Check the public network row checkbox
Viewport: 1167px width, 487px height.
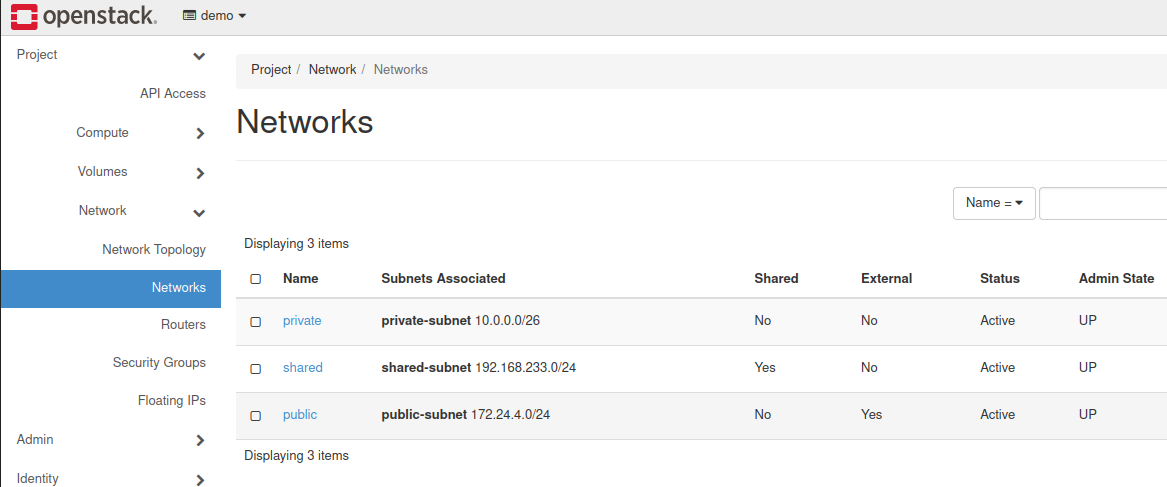(x=256, y=416)
